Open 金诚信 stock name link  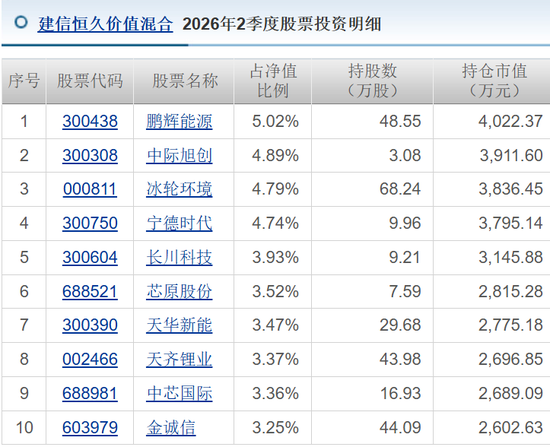tap(171, 427)
